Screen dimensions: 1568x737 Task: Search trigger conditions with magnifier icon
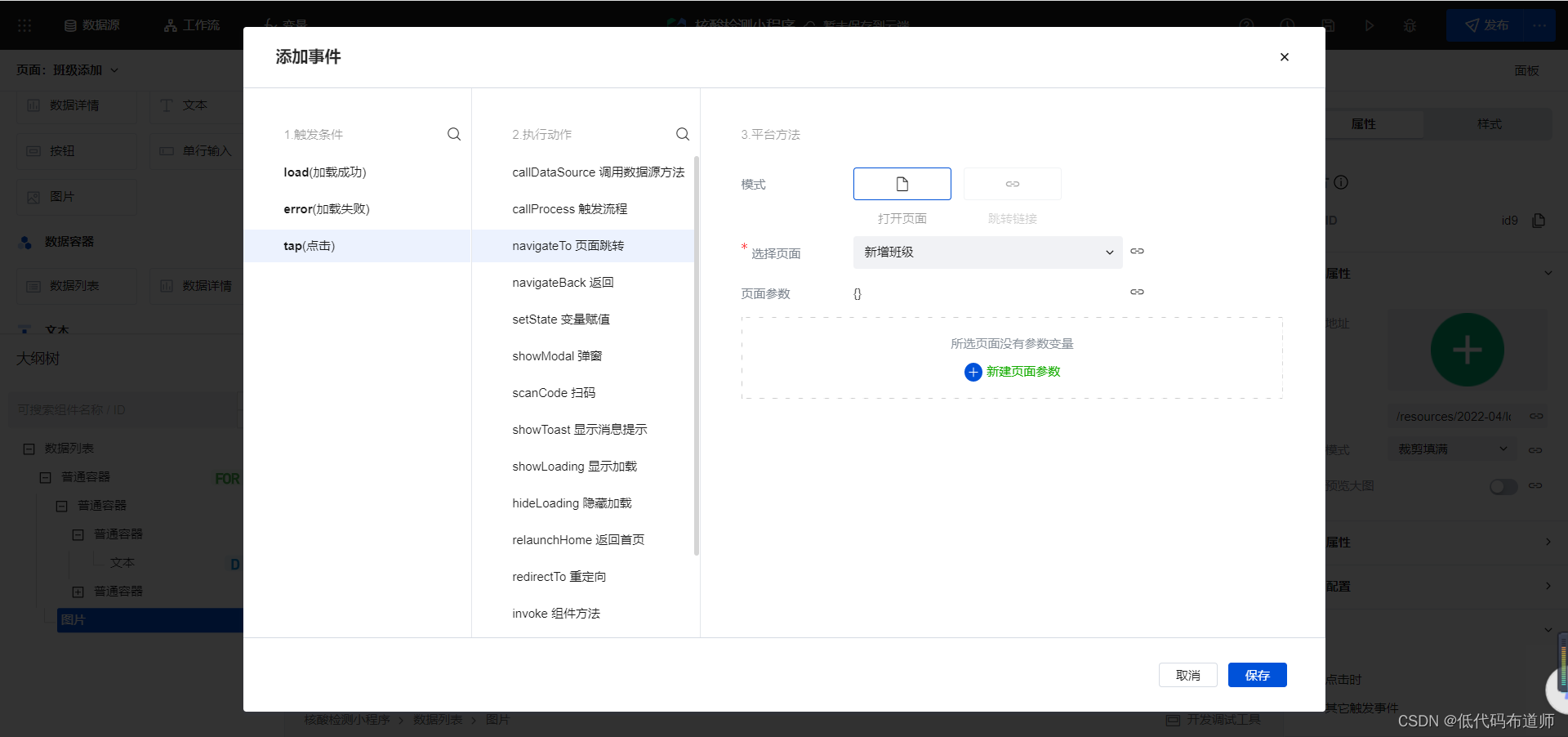(454, 134)
